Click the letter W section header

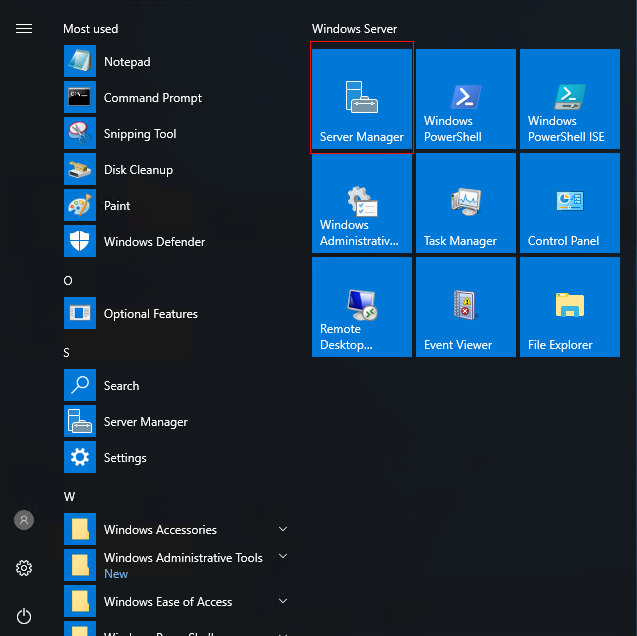coord(69,497)
